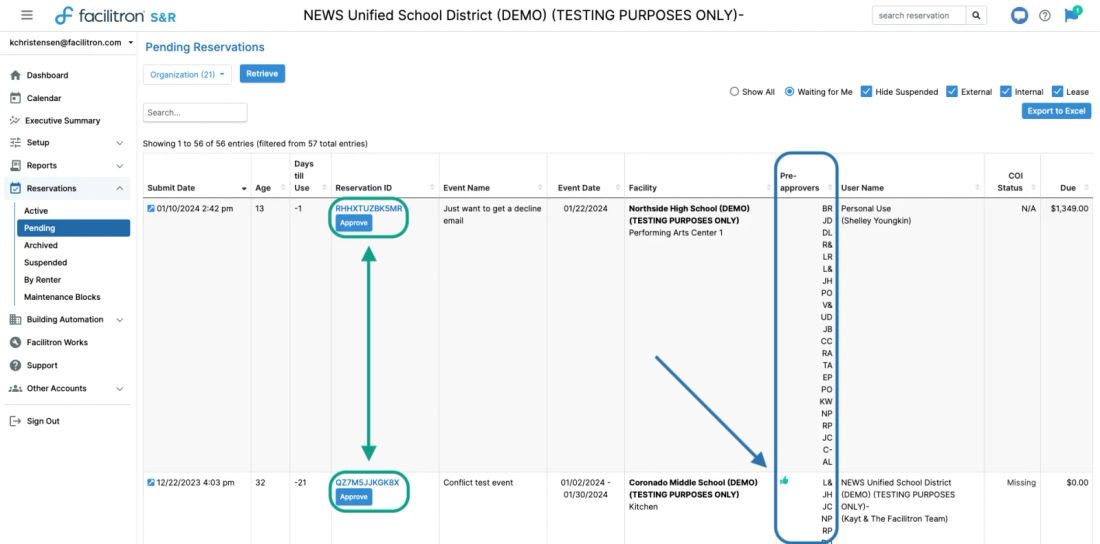Click green thumbs-up in Coronado row
The height and width of the screenshot is (544, 1100).
784,481
